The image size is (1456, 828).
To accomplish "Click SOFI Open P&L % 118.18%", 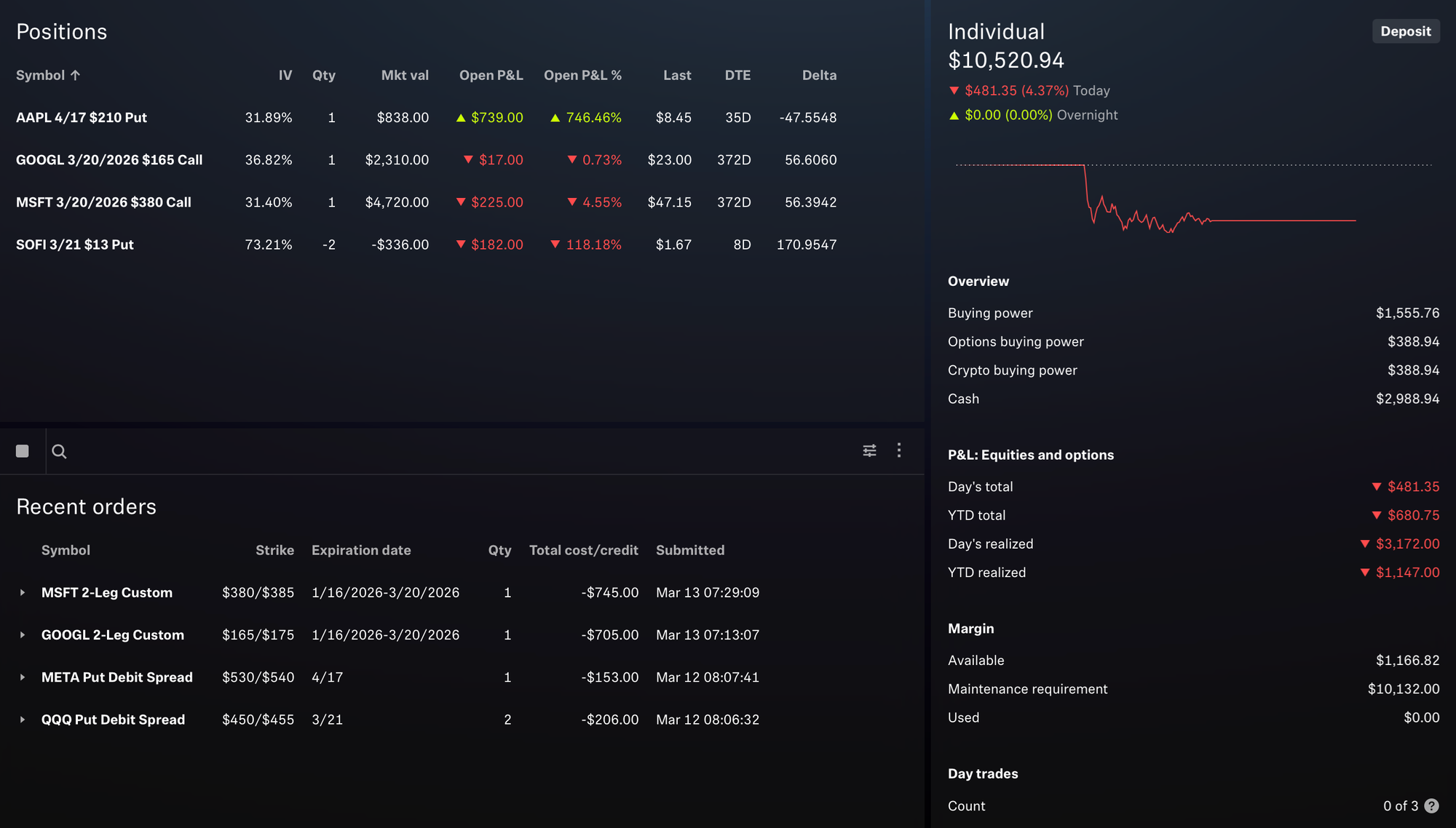I will [593, 244].
